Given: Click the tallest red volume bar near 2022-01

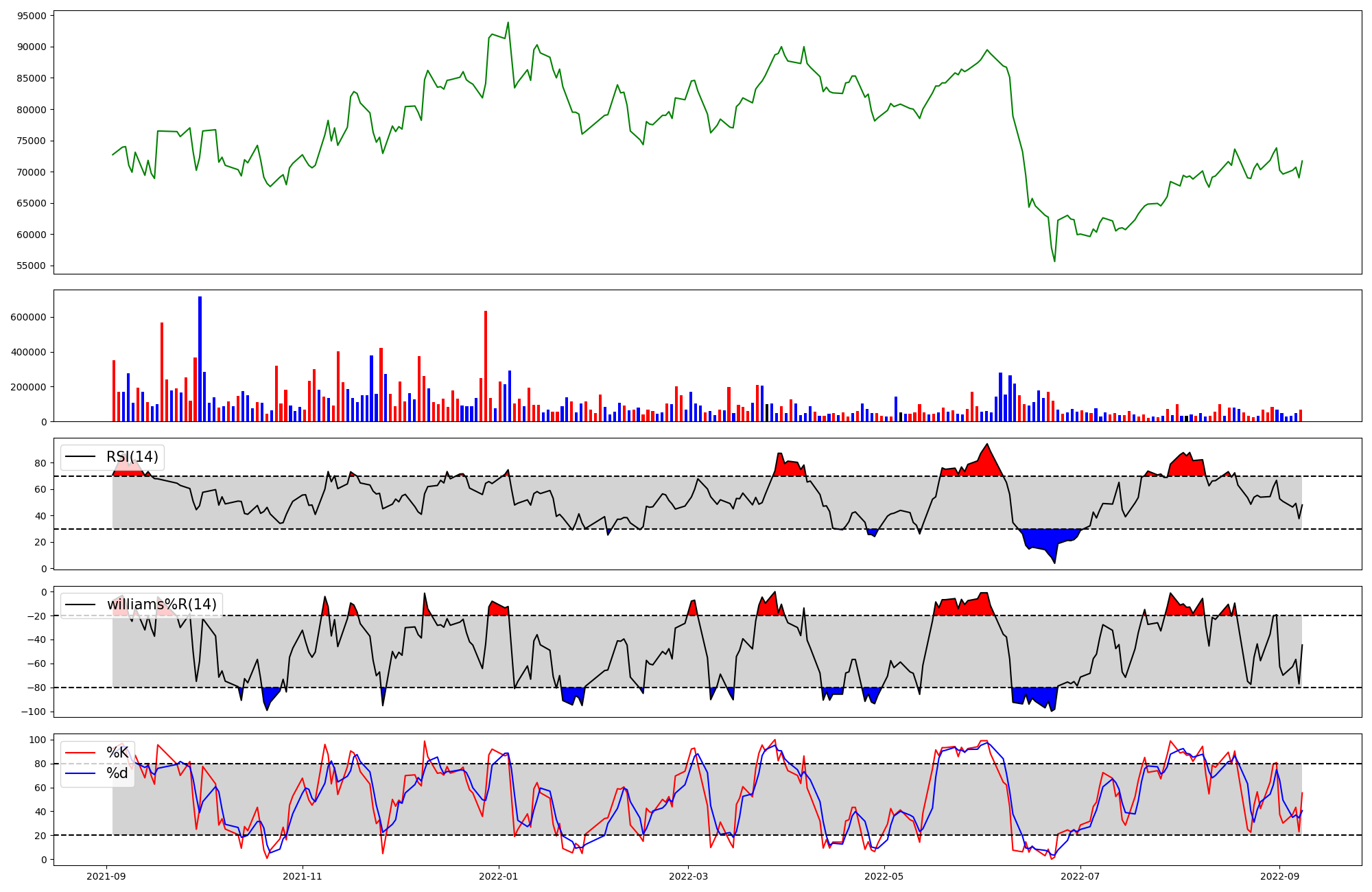Looking at the screenshot, I should pos(485,366).
